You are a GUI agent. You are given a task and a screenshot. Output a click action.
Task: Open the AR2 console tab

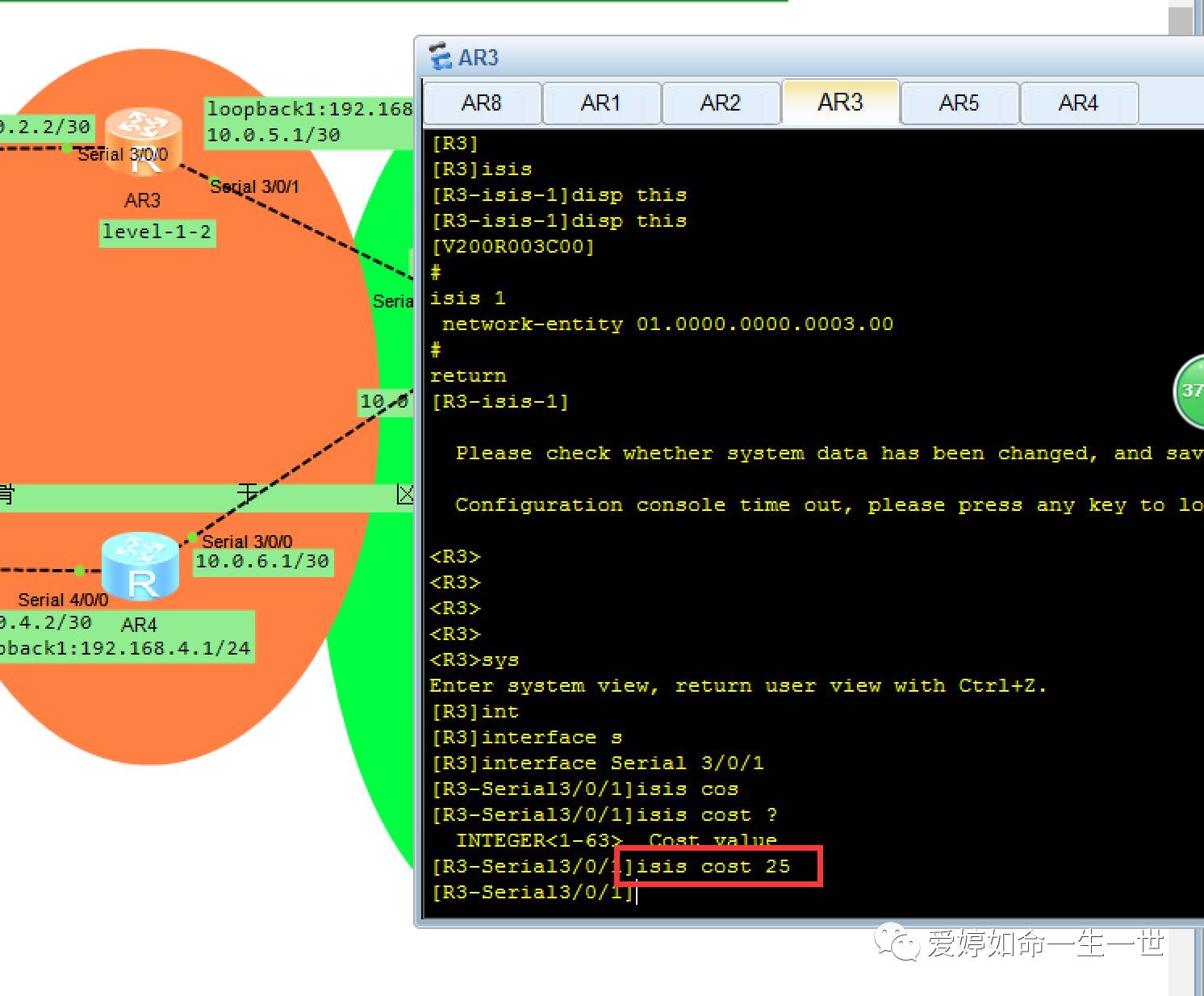click(x=721, y=103)
